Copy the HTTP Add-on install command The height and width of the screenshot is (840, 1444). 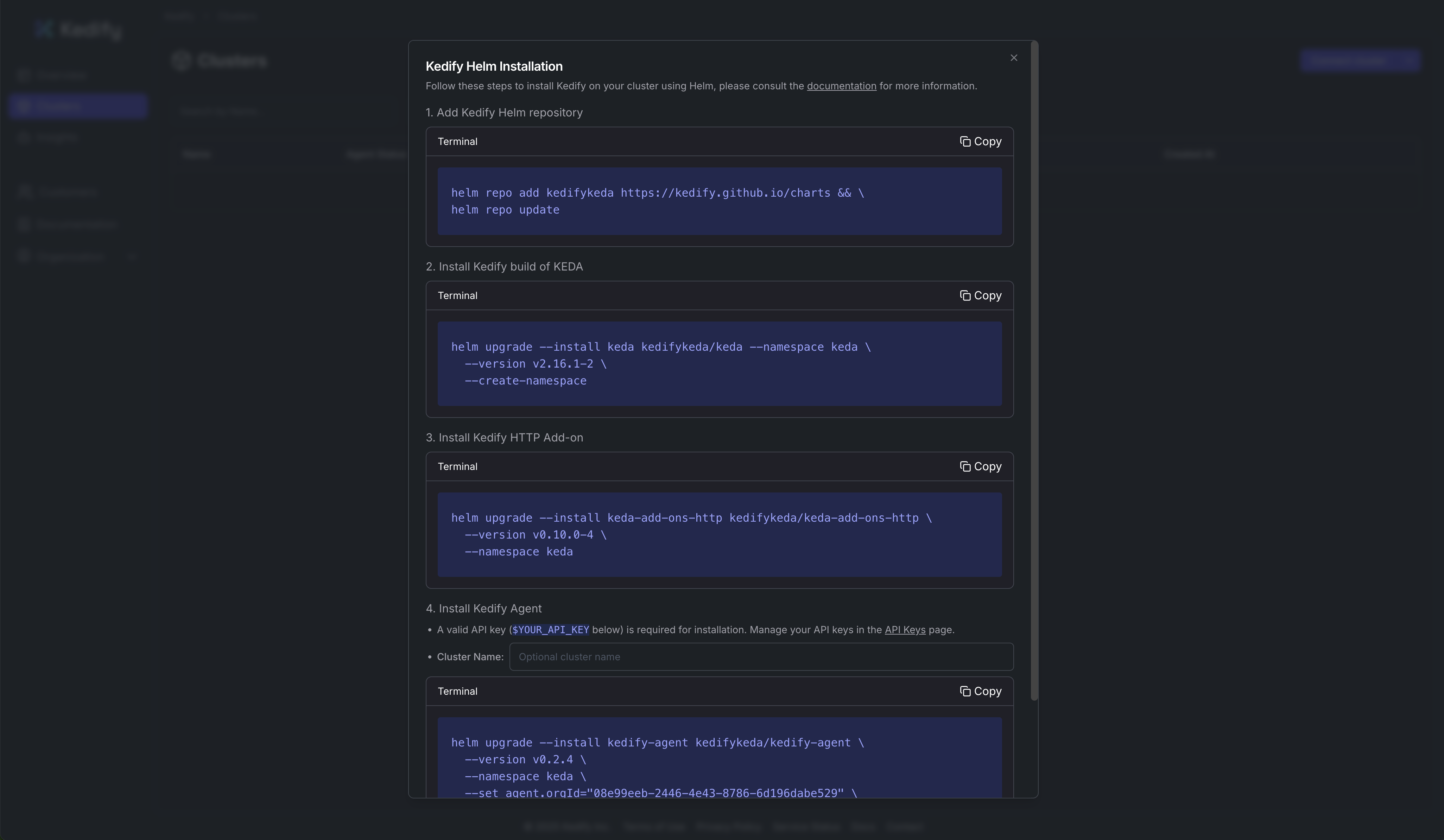tap(980, 466)
